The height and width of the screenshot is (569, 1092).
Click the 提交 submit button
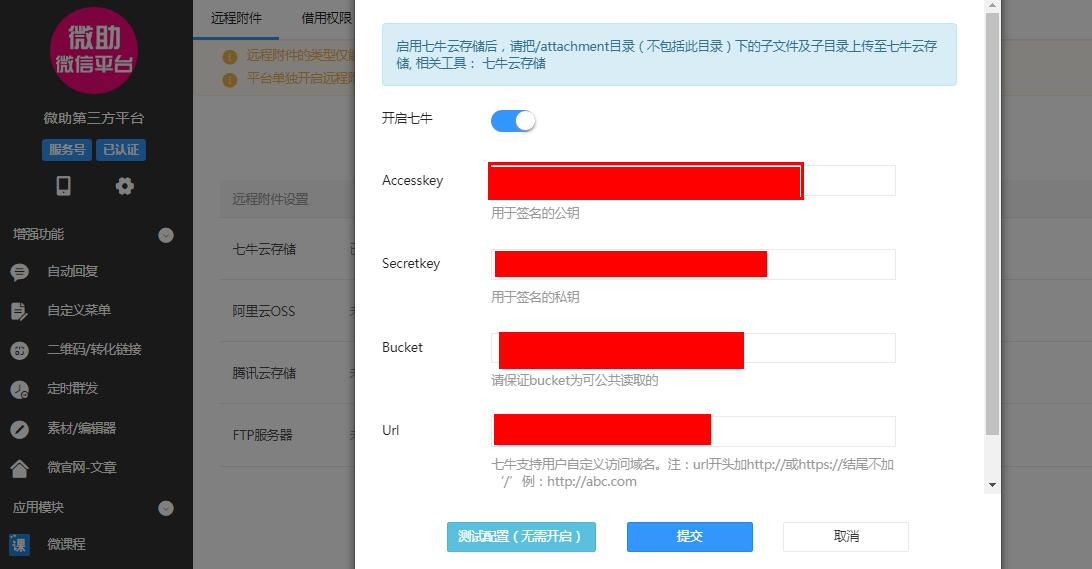coord(689,537)
